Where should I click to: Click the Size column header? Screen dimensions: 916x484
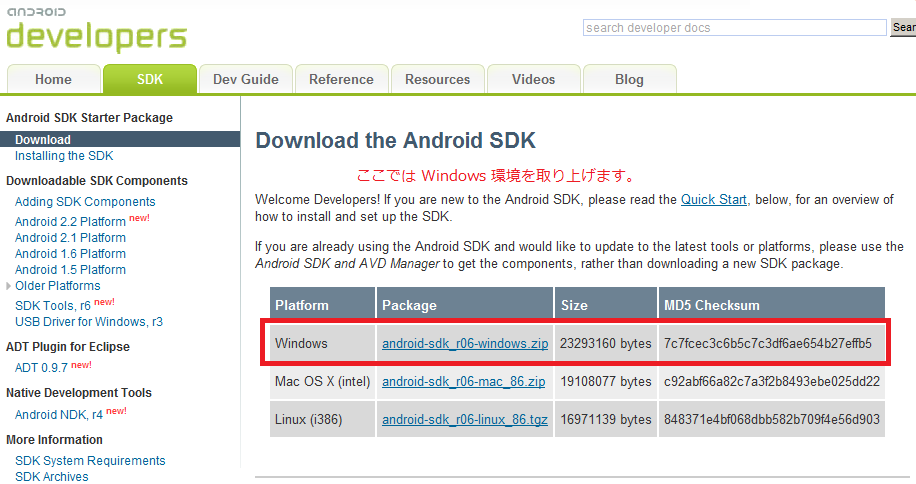pyautogui.click(x=605, y=305)
